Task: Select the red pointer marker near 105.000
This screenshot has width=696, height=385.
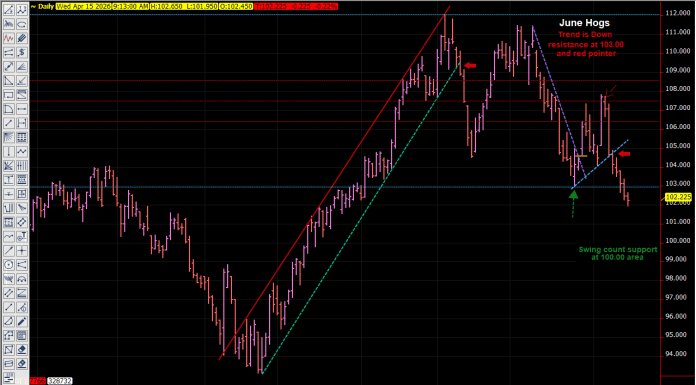Action: point(625,154)
